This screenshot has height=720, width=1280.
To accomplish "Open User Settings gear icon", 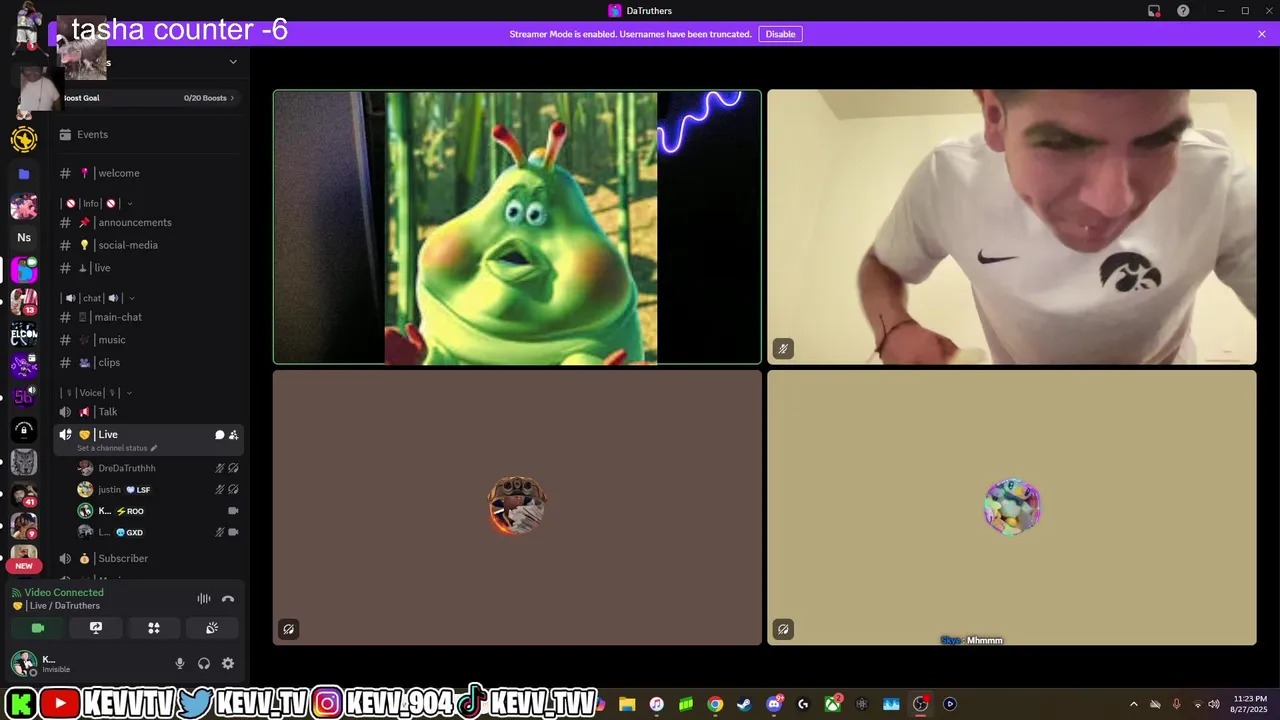I will 228,663.
